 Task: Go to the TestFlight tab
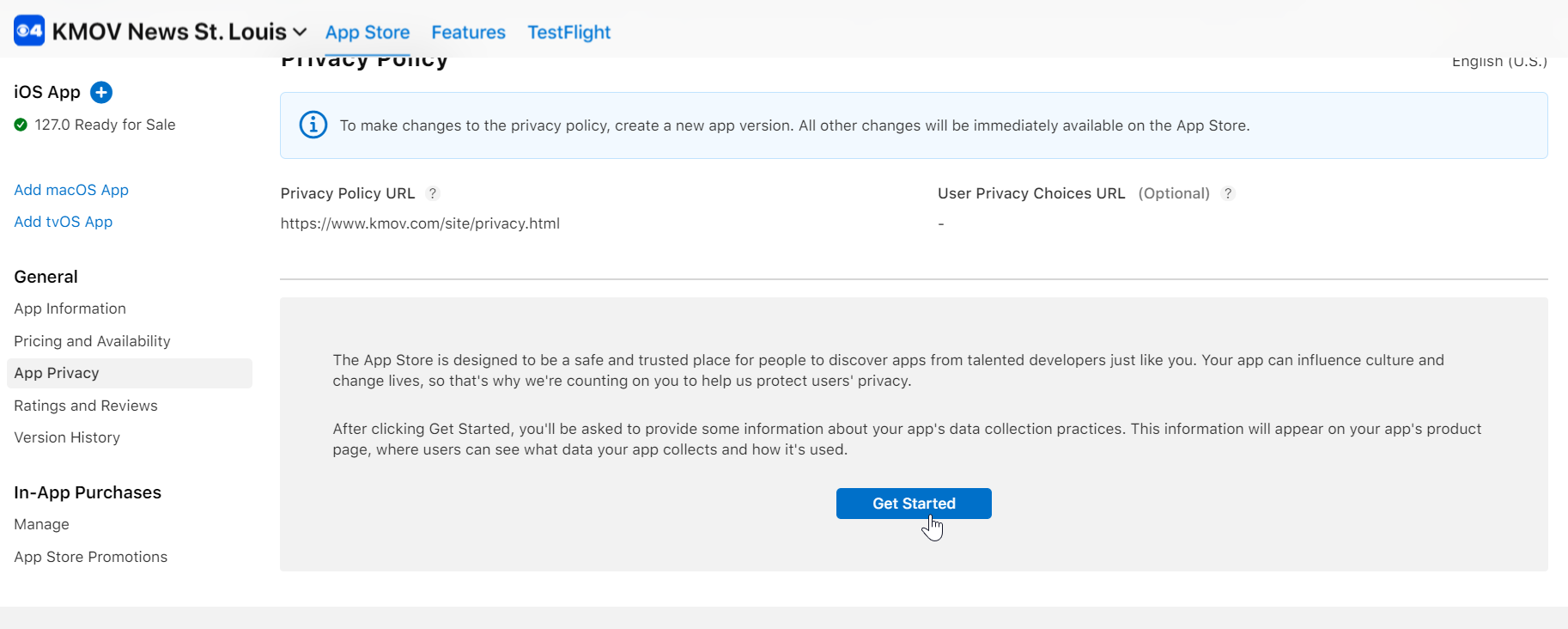568,33
